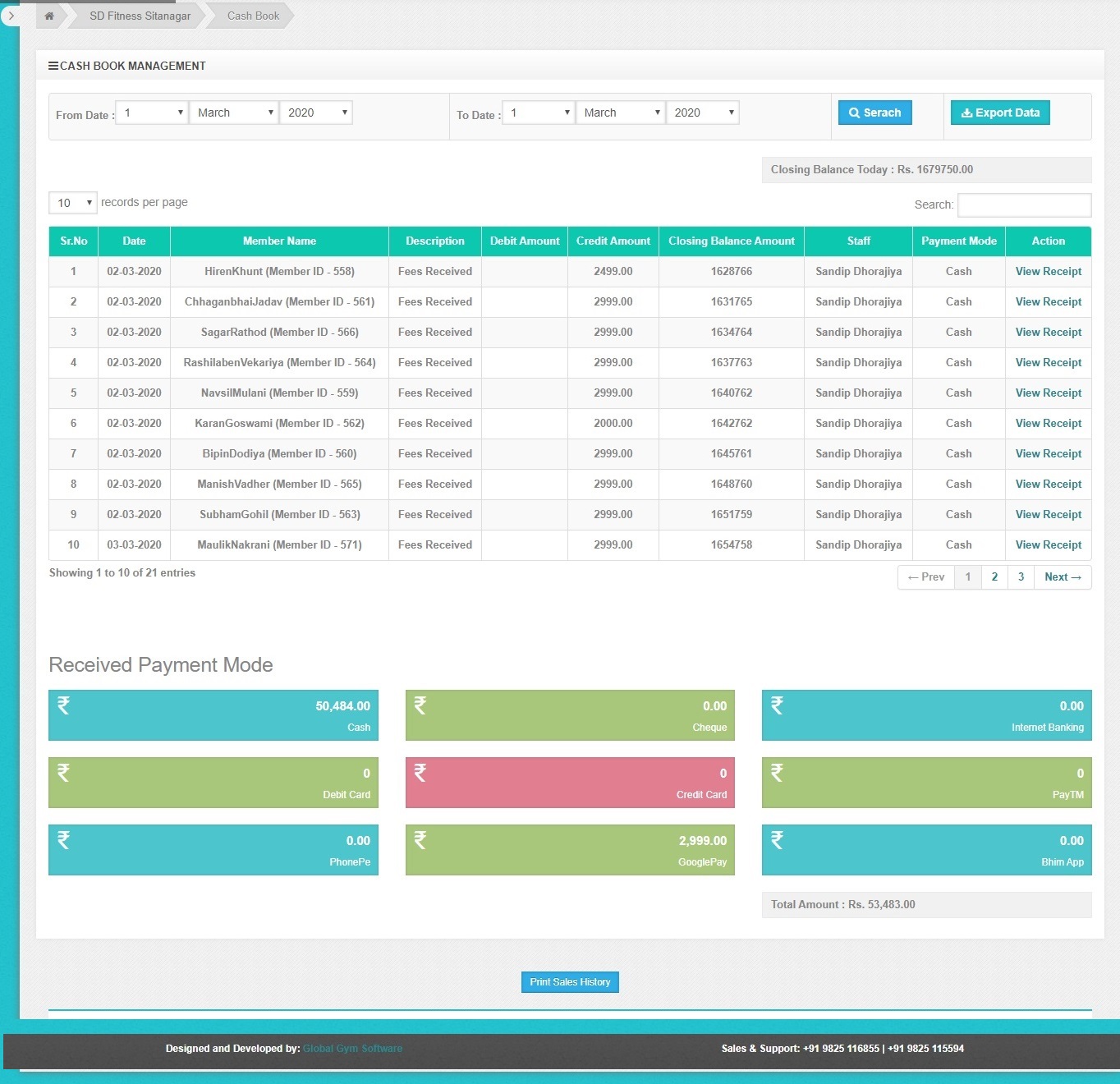Open the From Date day dropdown
The image size is (1120, 1084).
150,112
